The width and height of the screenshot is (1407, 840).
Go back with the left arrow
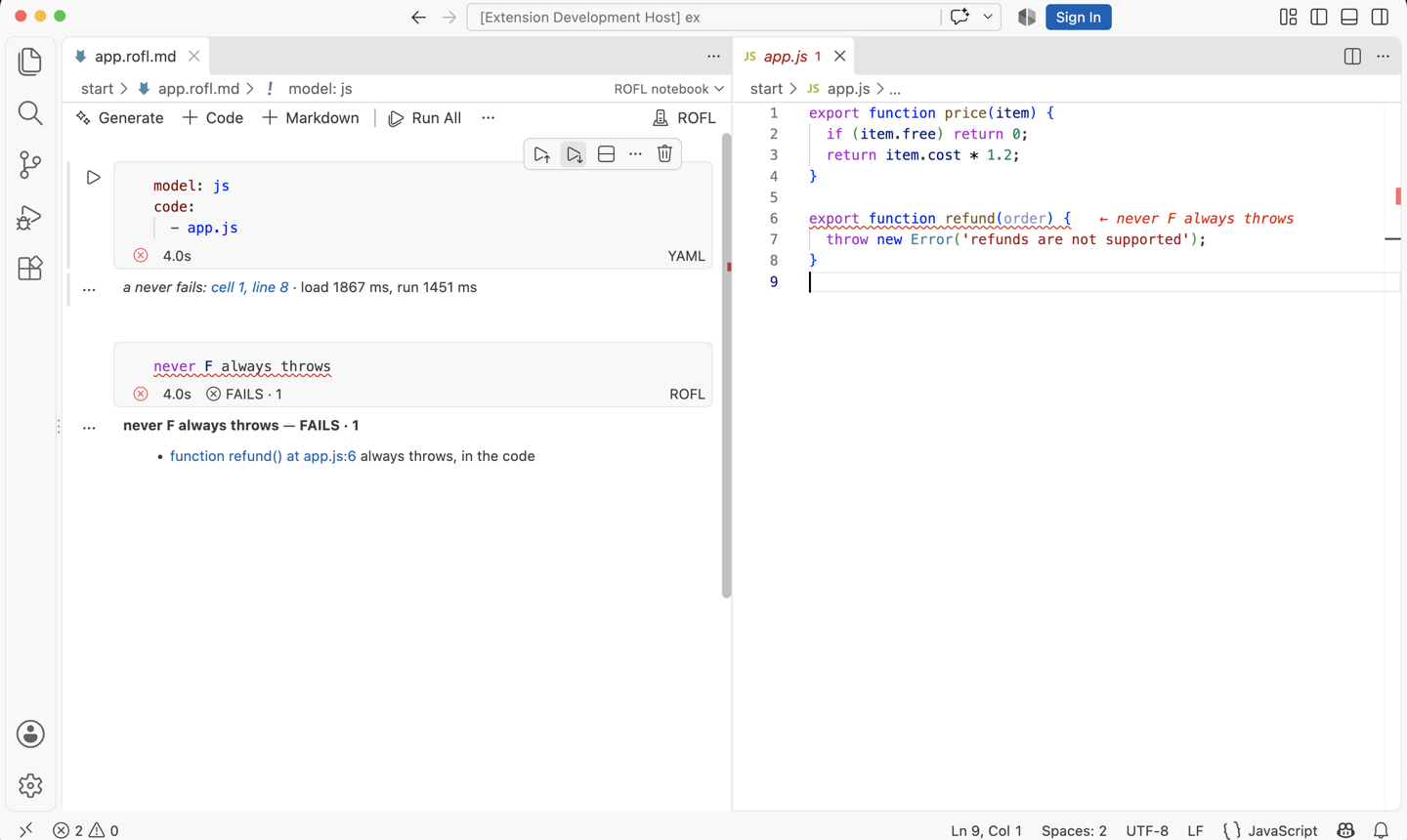click(418, 18)
